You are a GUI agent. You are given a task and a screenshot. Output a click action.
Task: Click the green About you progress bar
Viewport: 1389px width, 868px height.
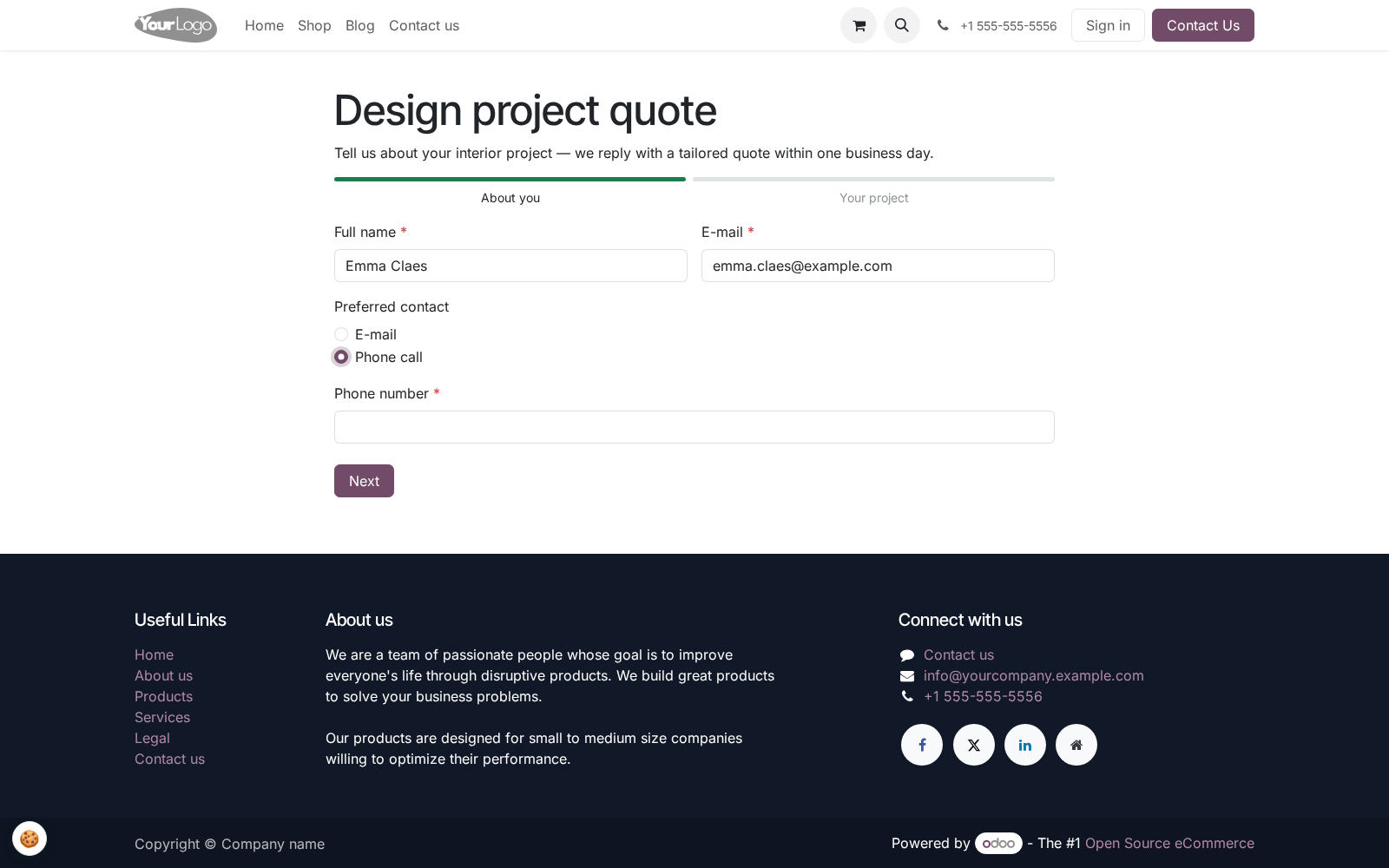(x=510, y=179)
